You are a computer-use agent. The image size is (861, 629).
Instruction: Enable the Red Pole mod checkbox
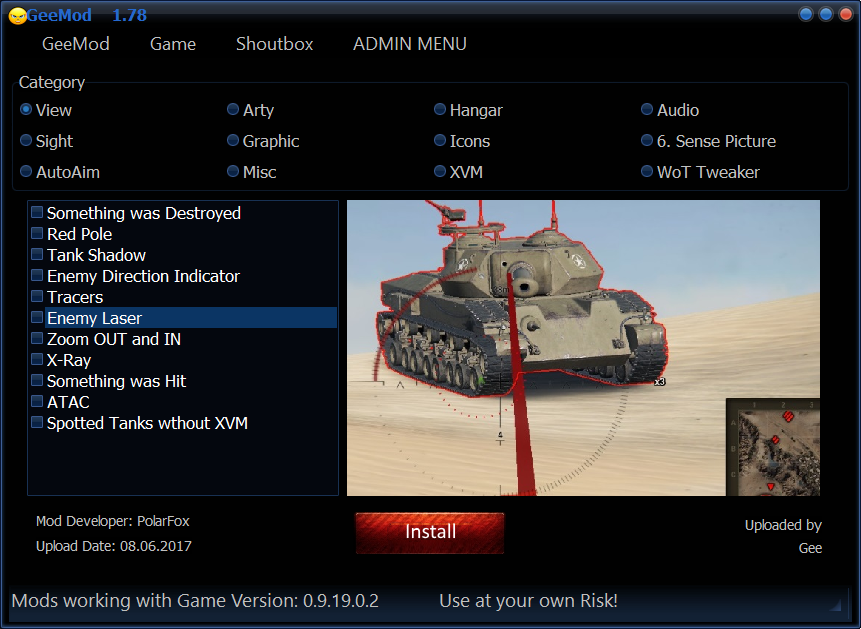point(37,233)
